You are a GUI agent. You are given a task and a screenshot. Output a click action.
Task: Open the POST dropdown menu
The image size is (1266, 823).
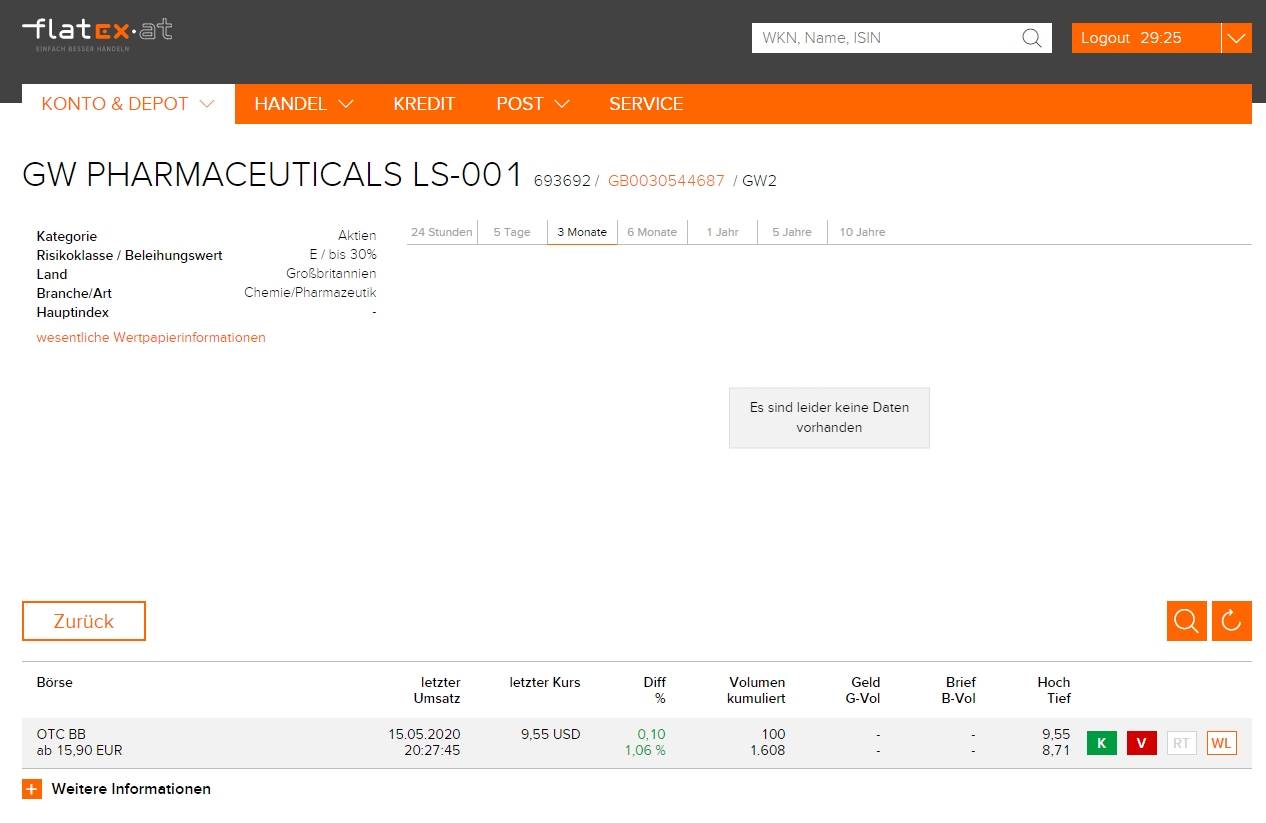[533, 104]
